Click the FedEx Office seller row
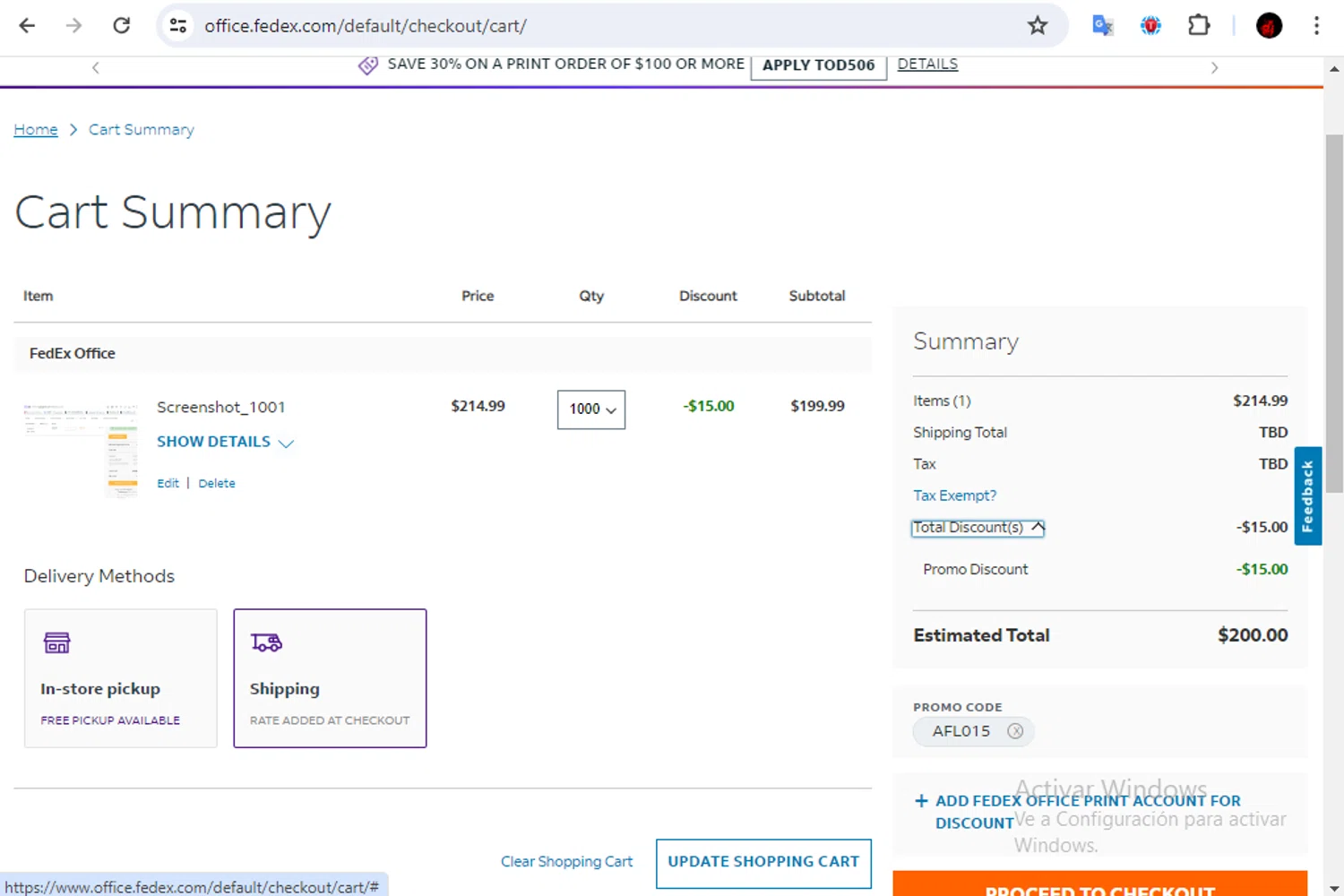Image resolution: width=1344 pixels, height=896 pixels. point(443,354)
